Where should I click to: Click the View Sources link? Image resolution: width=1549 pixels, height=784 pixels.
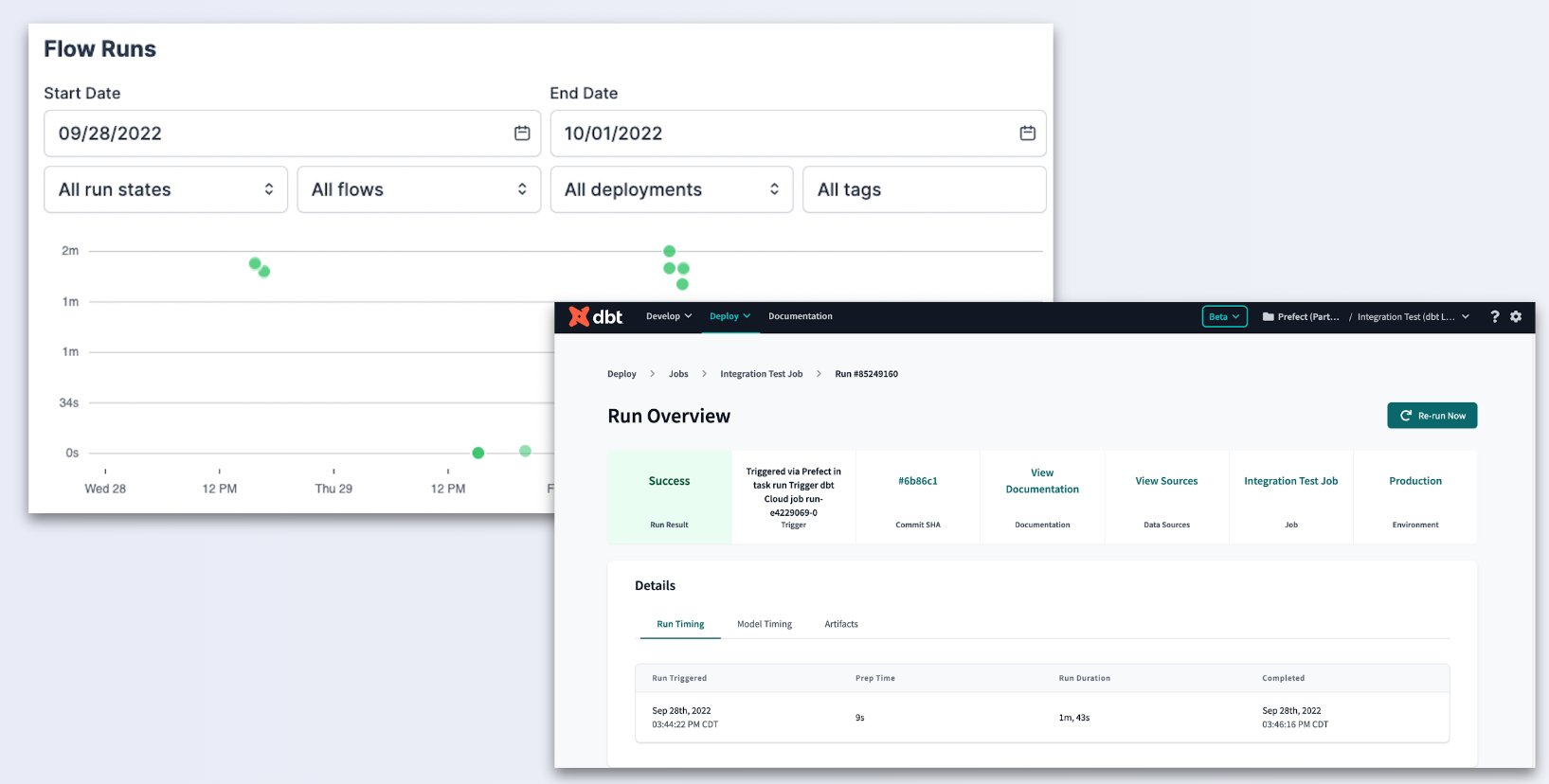(x=1166, y=481)
